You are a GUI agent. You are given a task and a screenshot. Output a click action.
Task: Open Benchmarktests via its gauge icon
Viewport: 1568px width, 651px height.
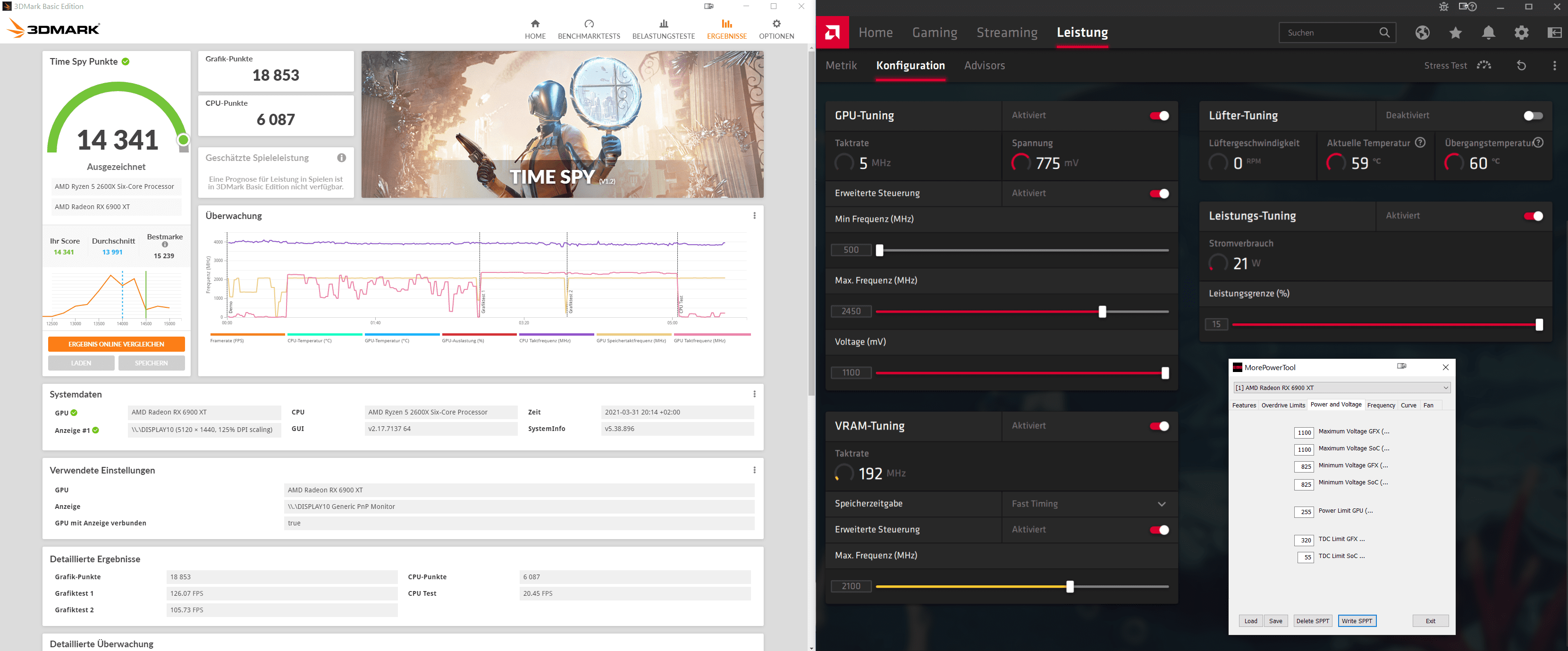tap(589, 24)
